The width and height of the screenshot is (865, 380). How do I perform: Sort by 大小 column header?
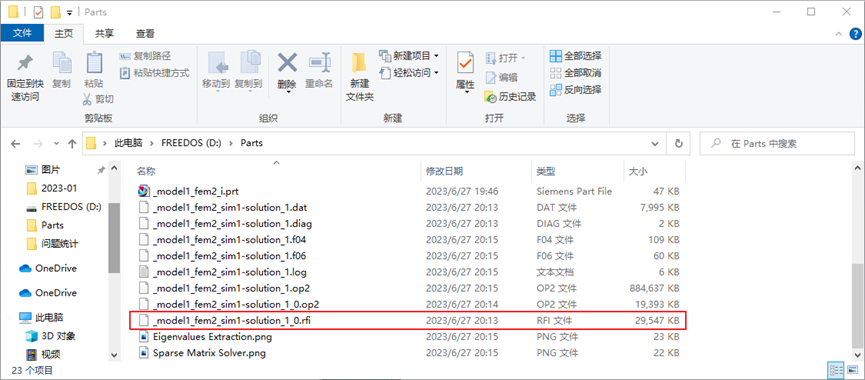tap(638, 172)
